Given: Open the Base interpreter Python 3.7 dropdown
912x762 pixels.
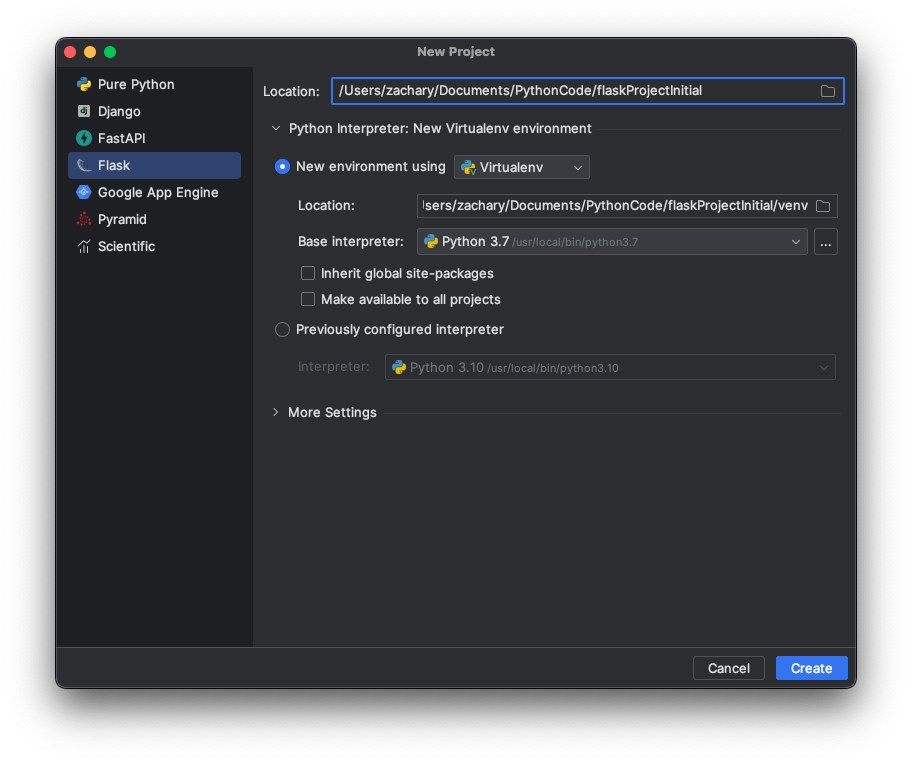Looking at the screenshot, I should click(612, 241).
